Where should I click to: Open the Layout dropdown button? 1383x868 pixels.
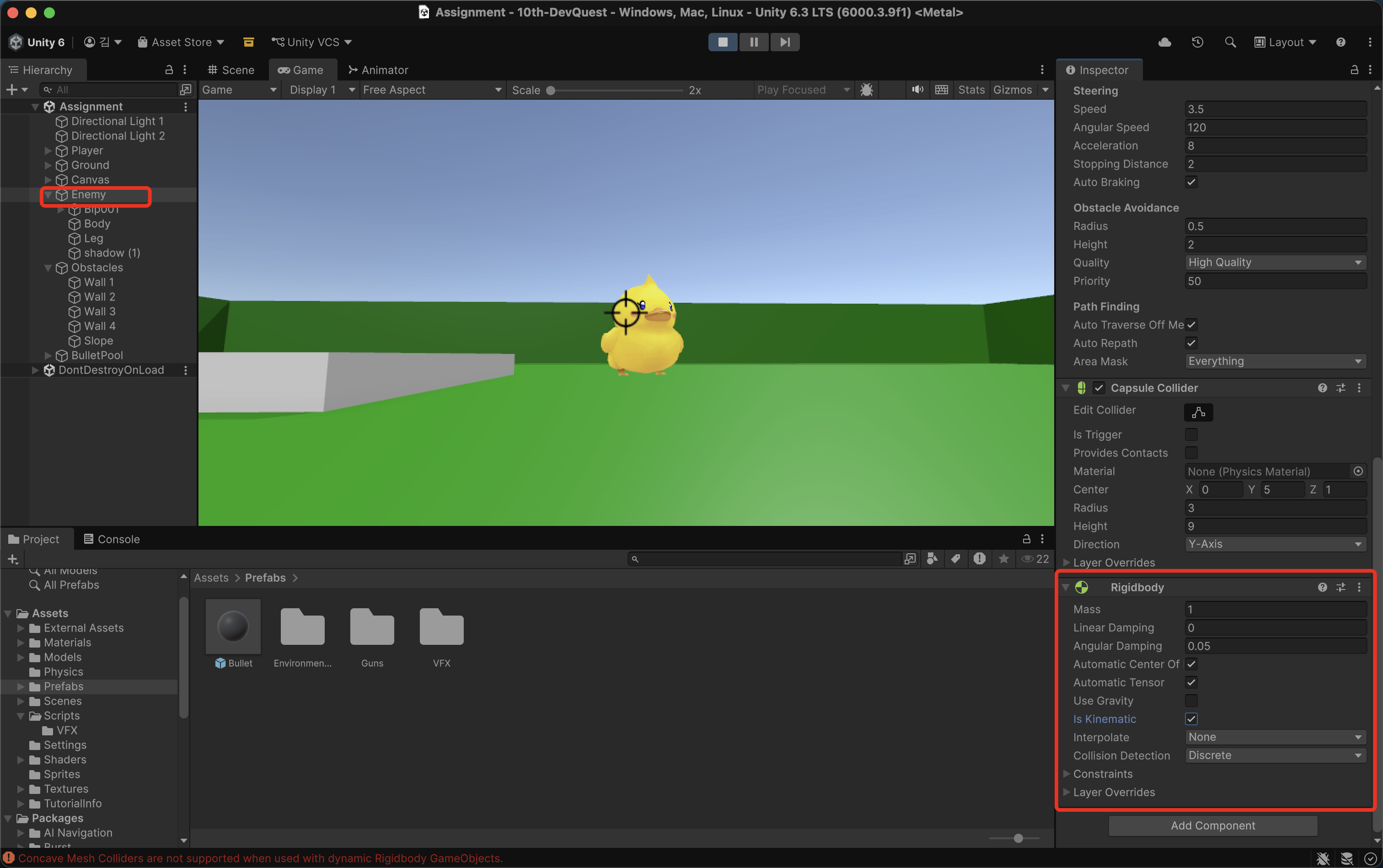[x=1285, y=42]
